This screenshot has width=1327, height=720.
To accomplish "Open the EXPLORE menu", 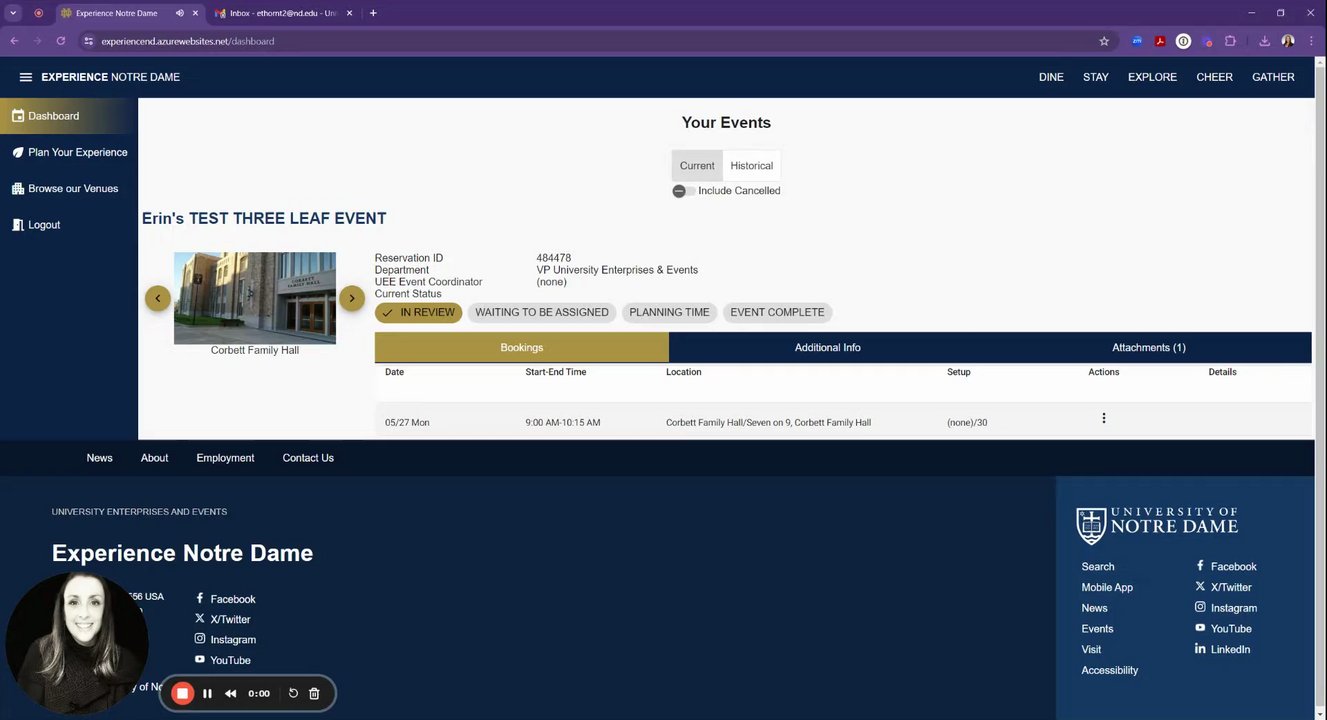I will coord(1152,77).
